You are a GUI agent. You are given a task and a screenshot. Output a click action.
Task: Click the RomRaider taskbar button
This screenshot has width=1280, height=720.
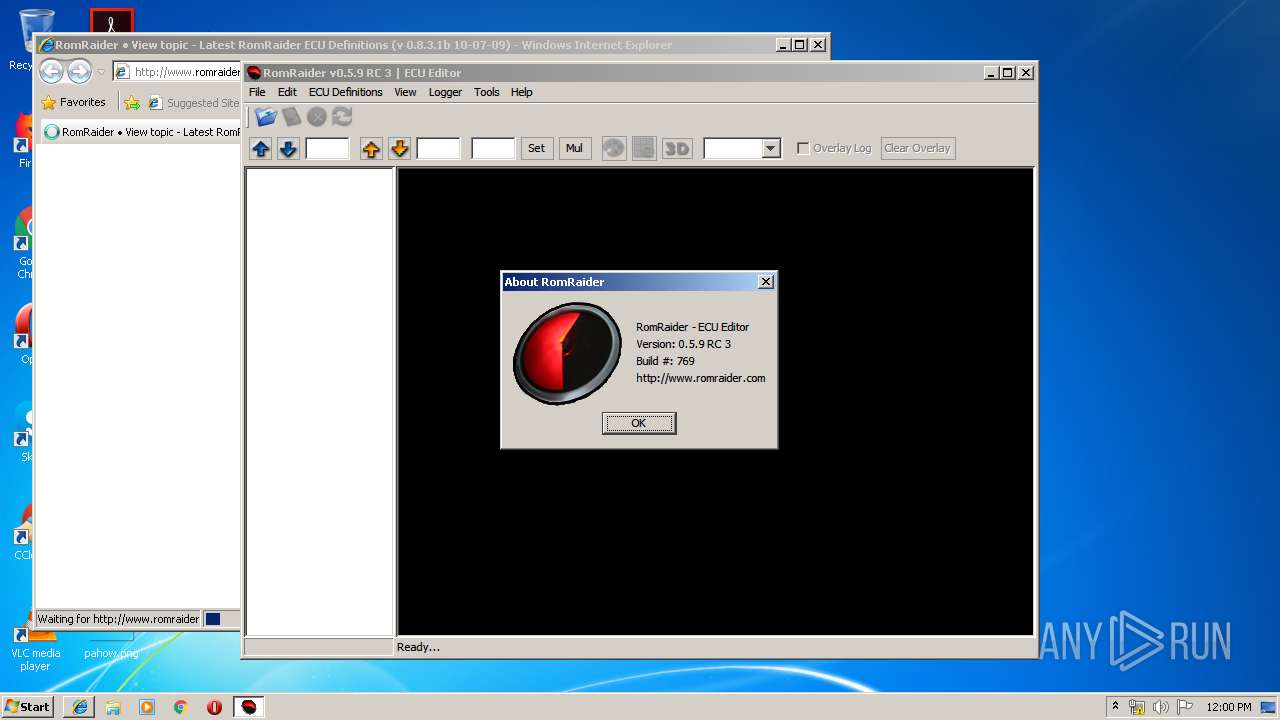click(x=249, y=707)
